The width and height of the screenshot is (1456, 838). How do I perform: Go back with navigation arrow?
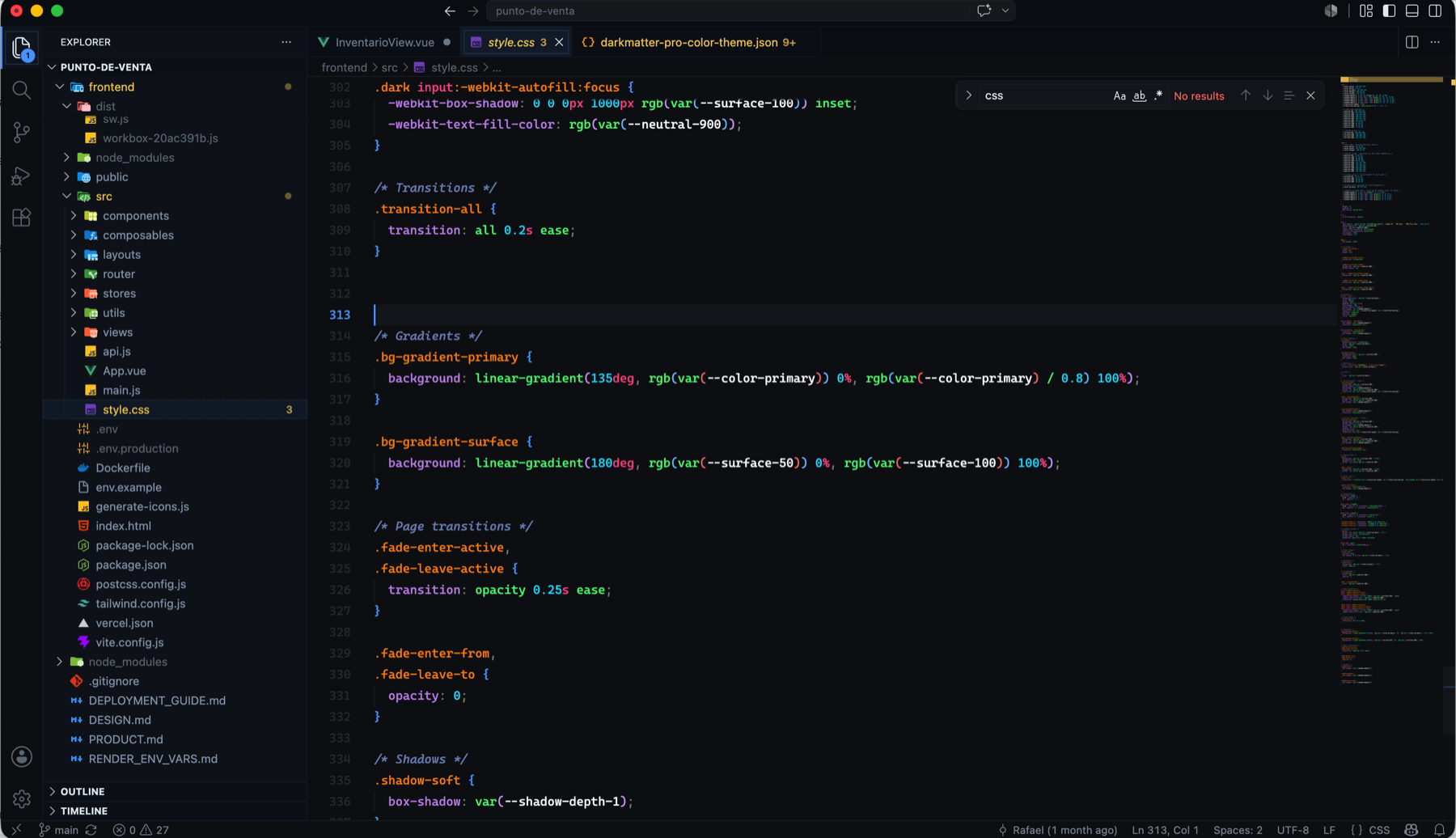pyautogui.click(x=450, y=11)
